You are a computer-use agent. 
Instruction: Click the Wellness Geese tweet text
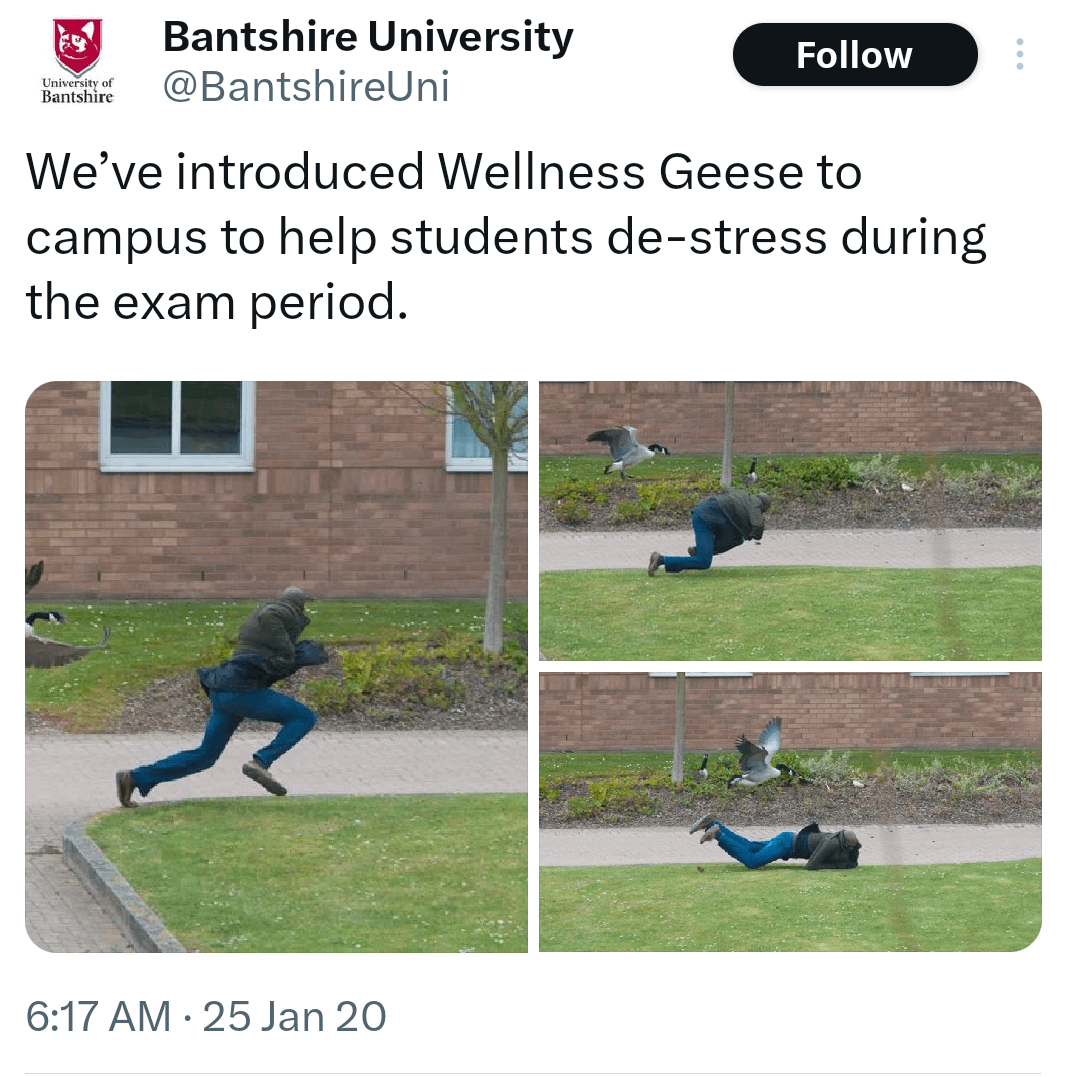pos(506,236)
